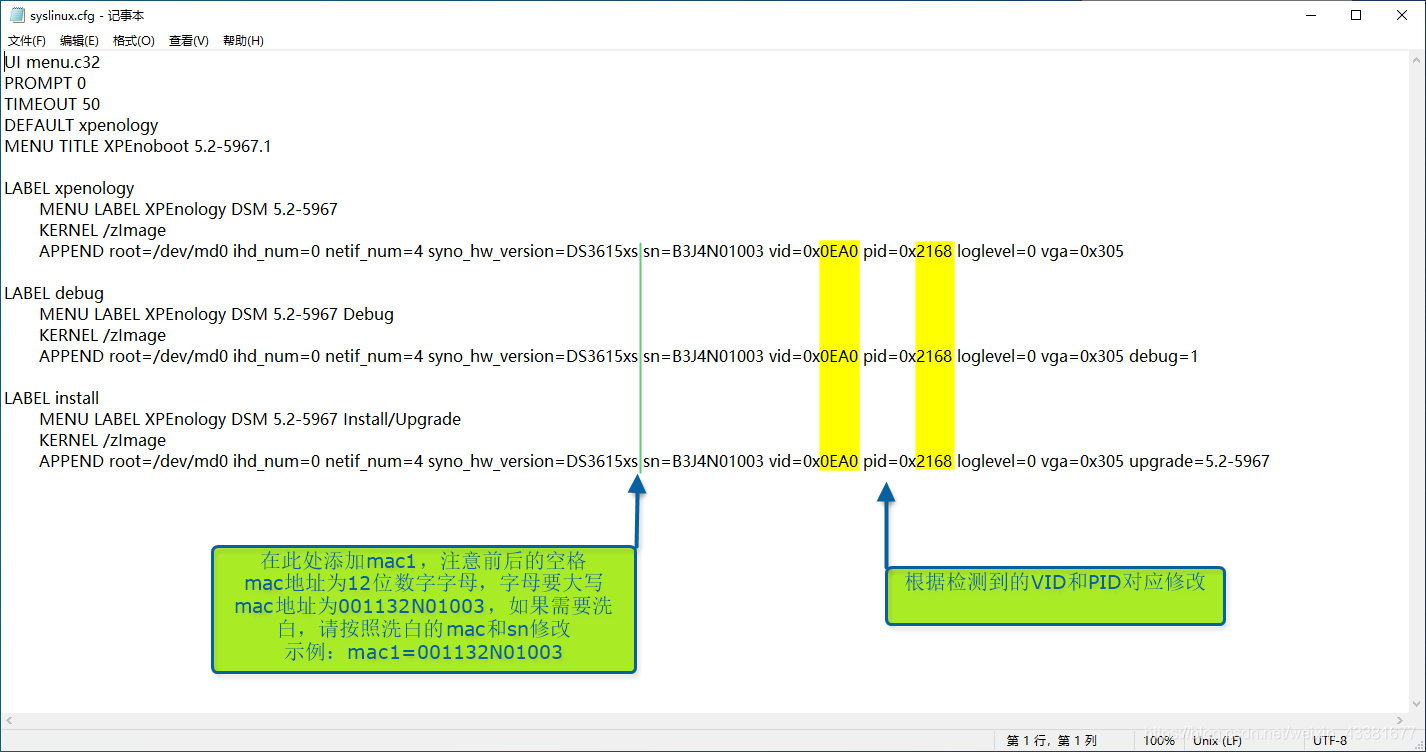Click the horizontal scrollbar track

click(704, 721)
